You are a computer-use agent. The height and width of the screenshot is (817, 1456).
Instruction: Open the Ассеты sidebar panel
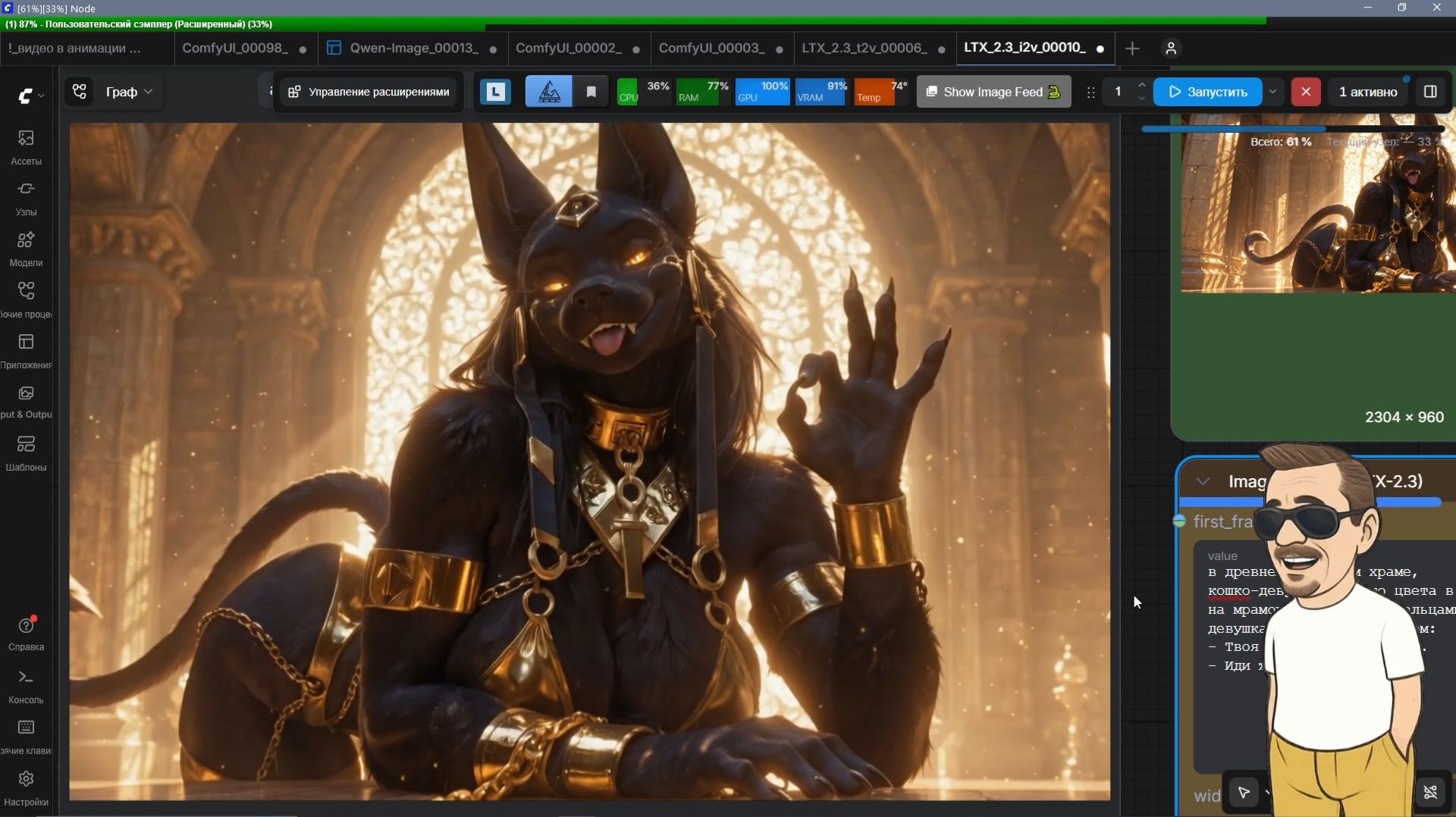tap(26, 147)
